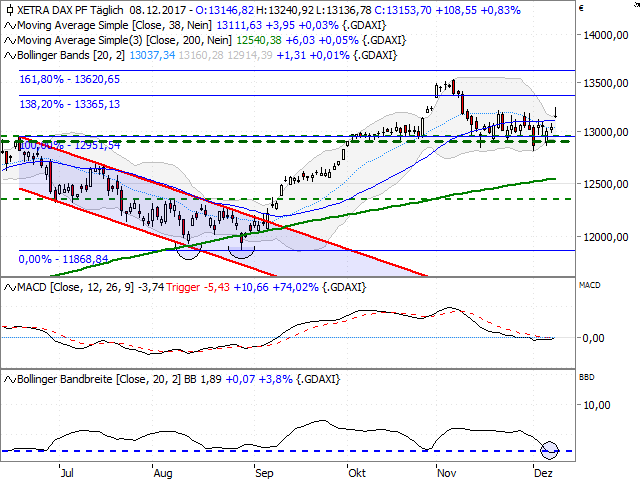Click the candlestick icon before XETRA DAX title
The width and height of the screenshot is (640, 480).
7,9
